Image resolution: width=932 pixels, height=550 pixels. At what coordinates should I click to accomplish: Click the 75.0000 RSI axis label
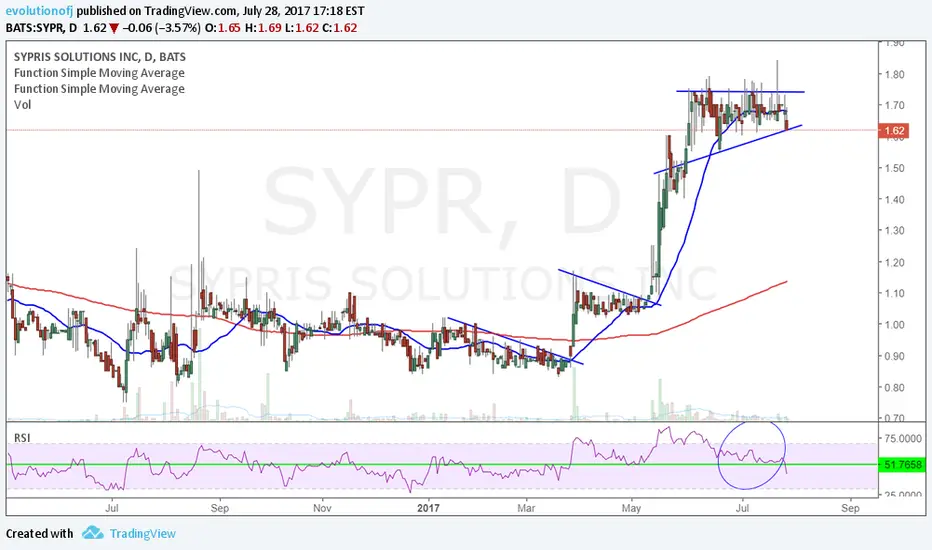[903, 439]
